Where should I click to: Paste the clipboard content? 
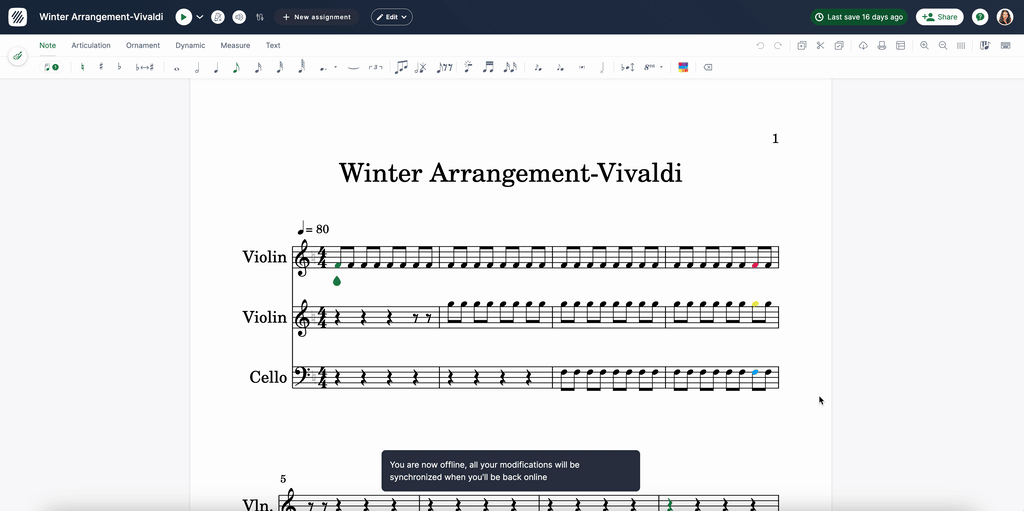coord(839,46)
